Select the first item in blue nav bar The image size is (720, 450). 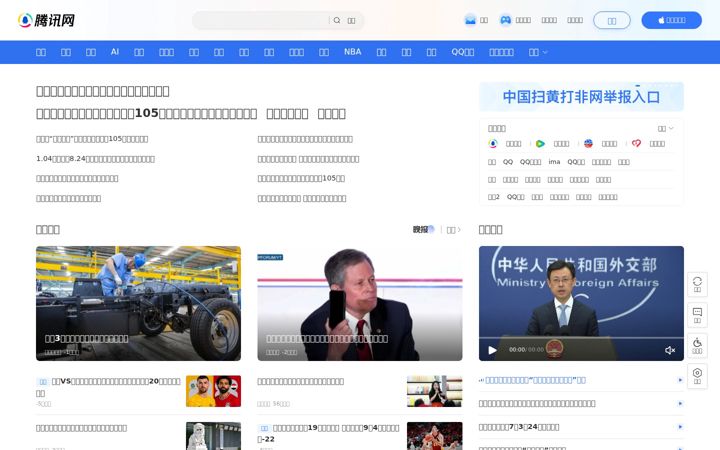click(x=41, y=52)
